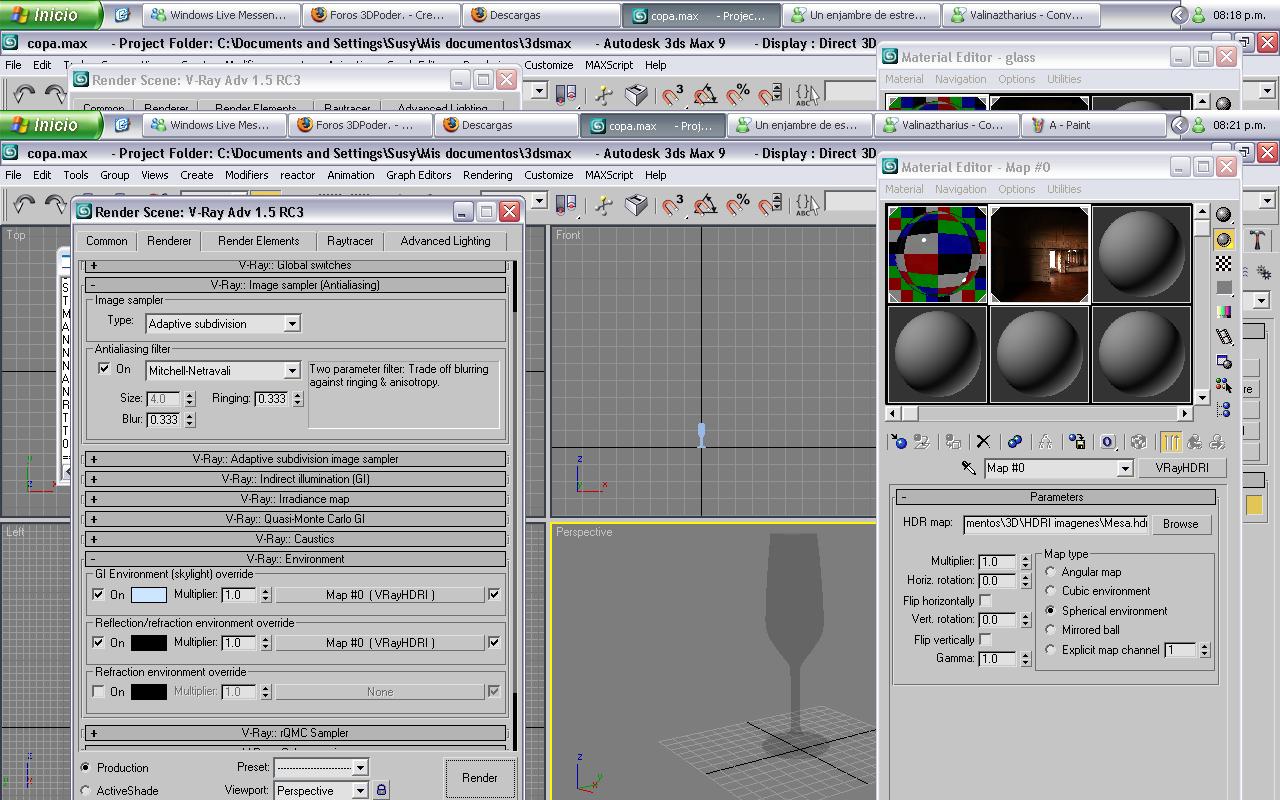Select the Angular map radio button
This screenshot has height=800, width=1280.
coord(1050,572)
